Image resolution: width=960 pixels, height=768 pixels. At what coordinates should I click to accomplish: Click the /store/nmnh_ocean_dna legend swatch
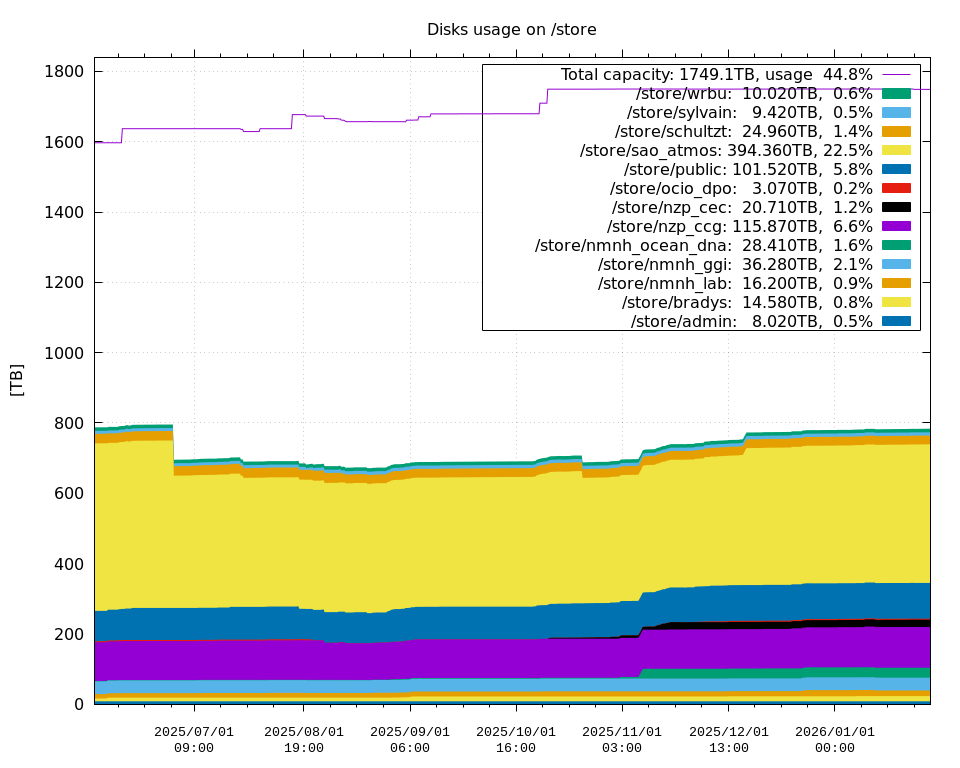pos(896,245)
